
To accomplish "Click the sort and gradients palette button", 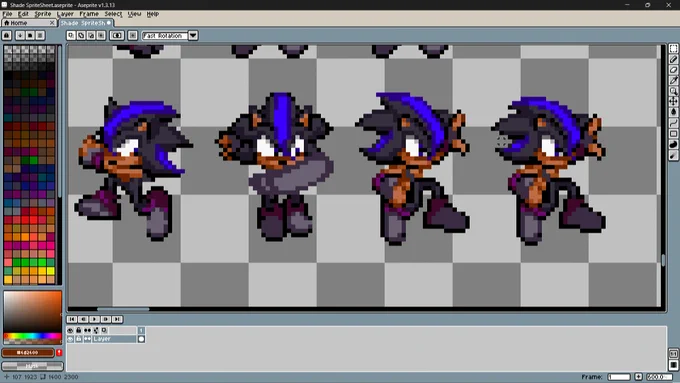I will 20,36.
